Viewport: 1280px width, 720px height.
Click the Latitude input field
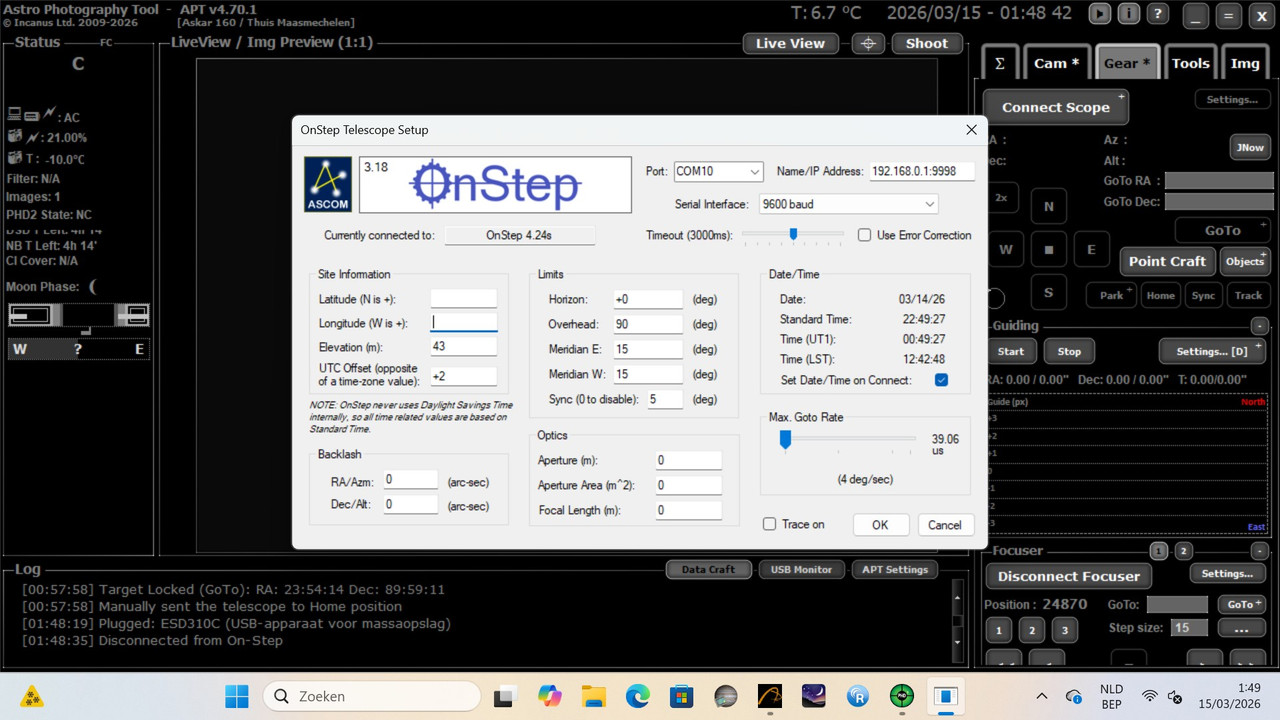(x=464, y=299)
